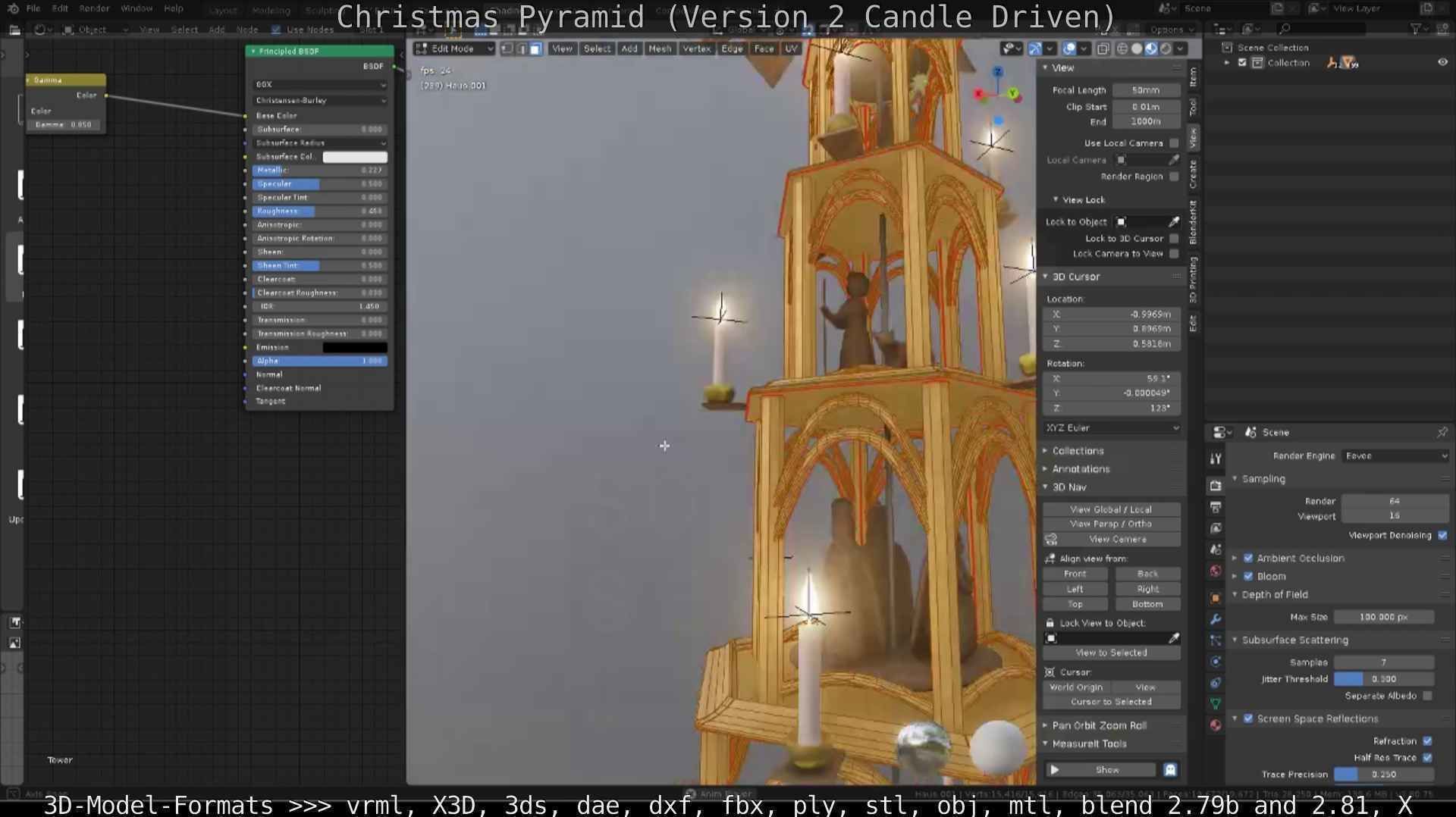
Task: Enable Lock to 3D Cursor checkbox
Action: click(x=1174, y=239)
